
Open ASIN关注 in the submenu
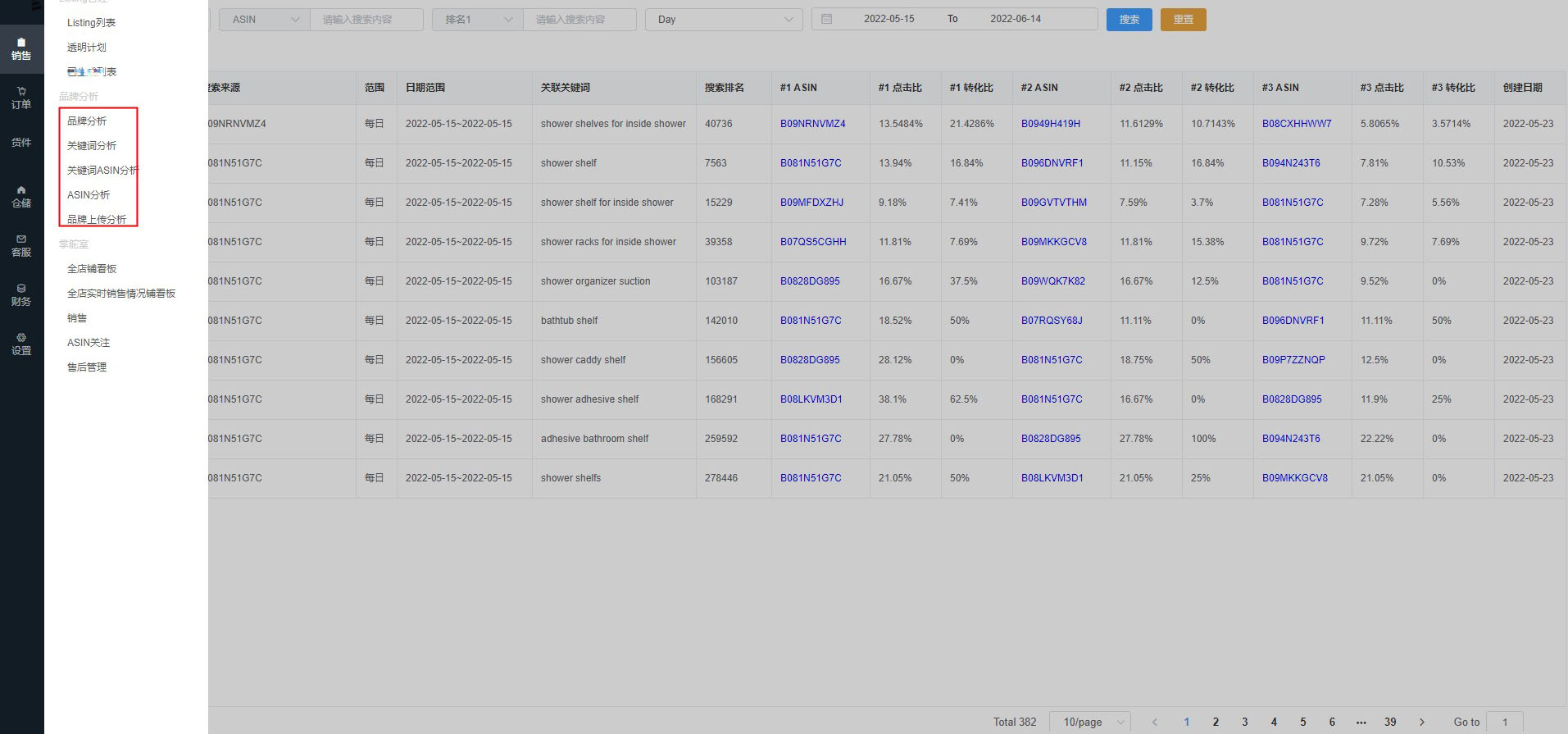tap(89, 343)
